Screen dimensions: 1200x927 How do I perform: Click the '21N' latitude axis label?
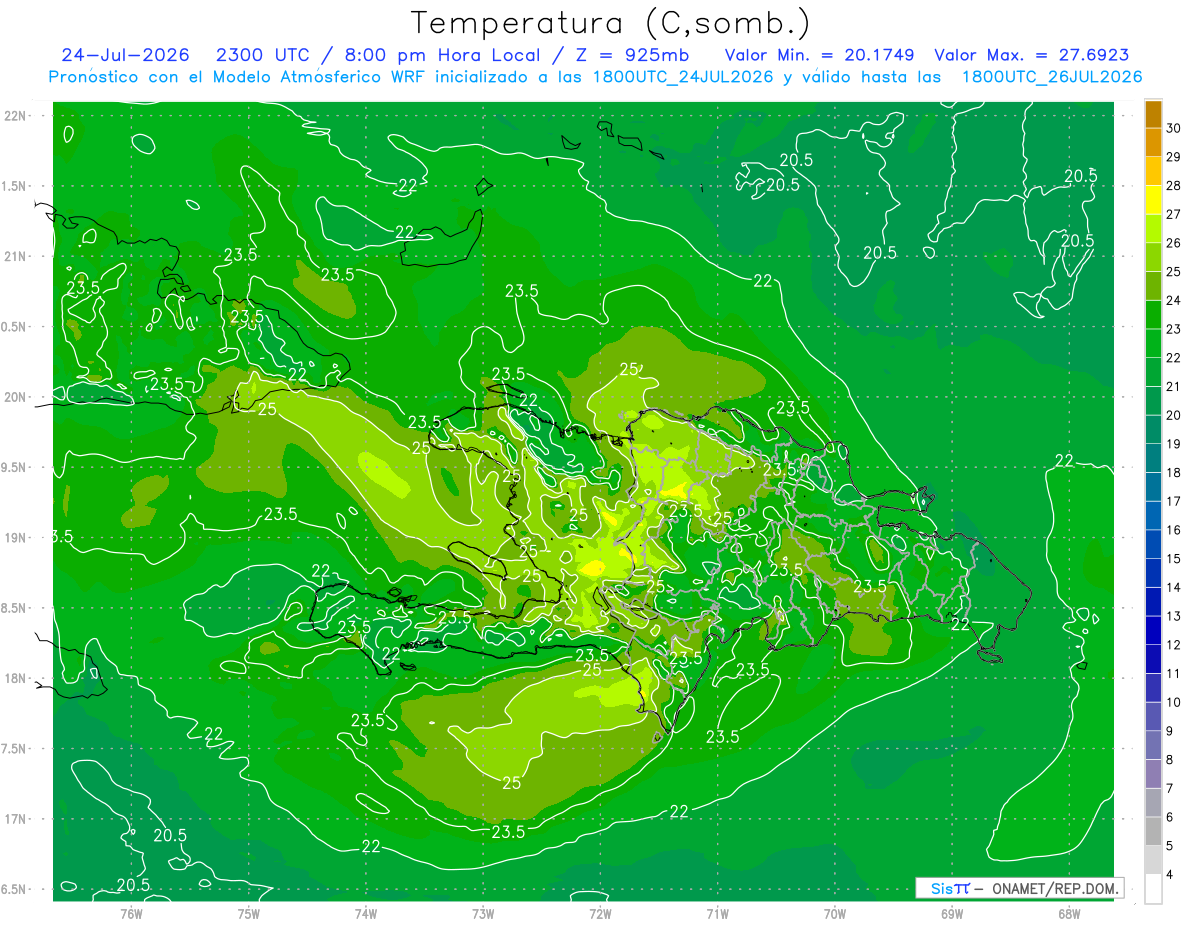15,256
